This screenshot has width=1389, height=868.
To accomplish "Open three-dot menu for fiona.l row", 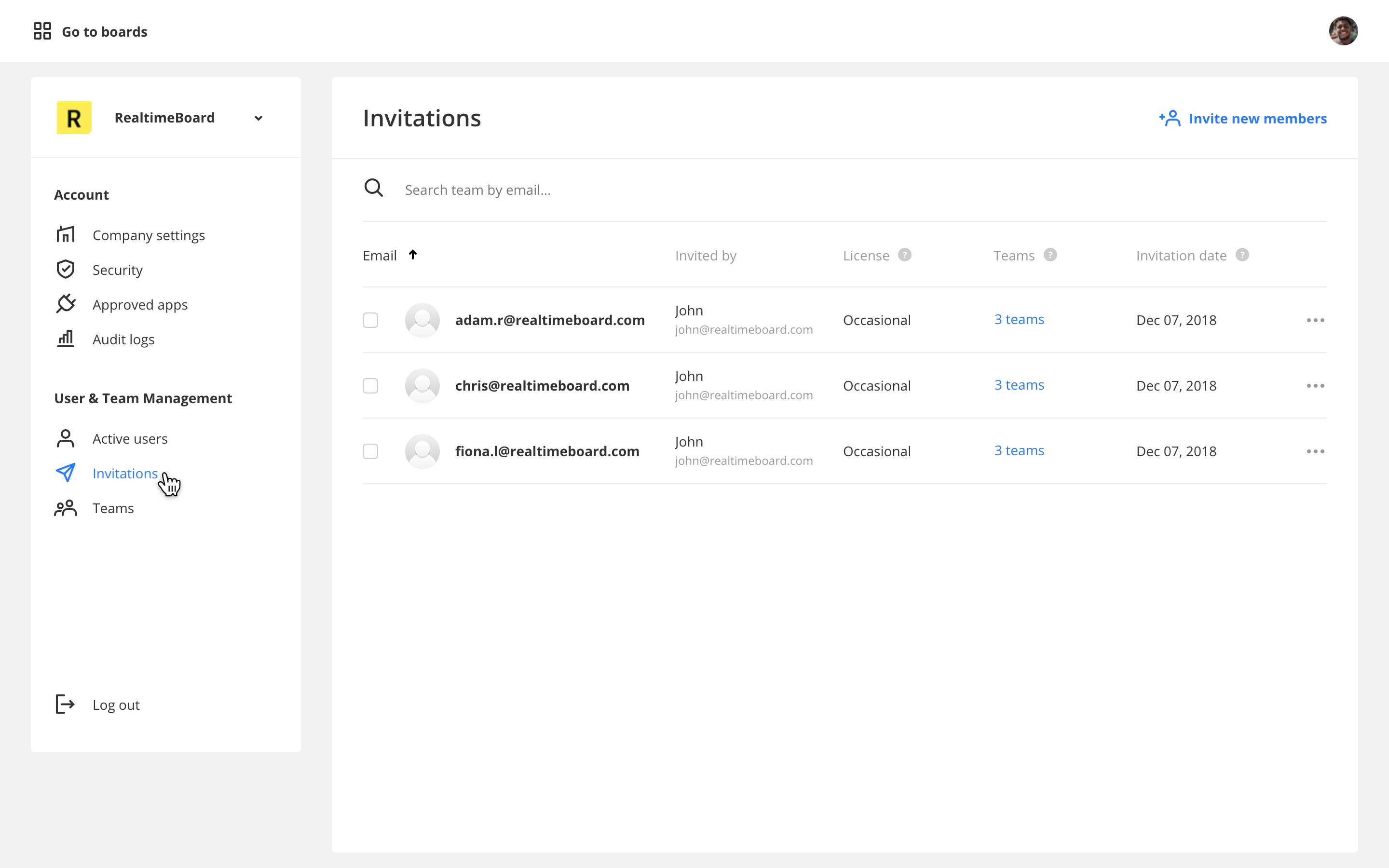I will tap(1315, 451).
